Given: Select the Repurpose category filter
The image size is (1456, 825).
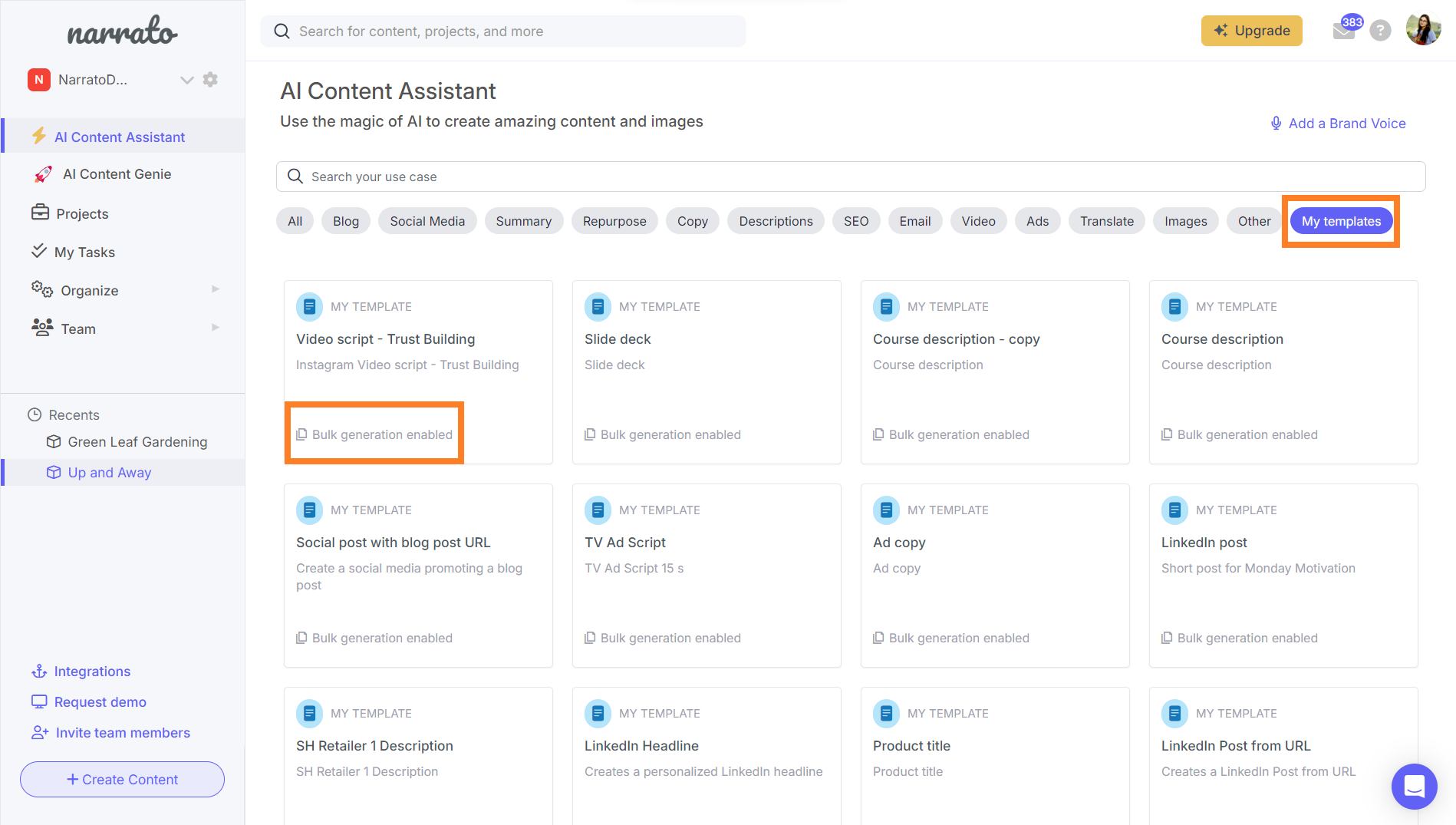Looking at the screenshot, I should tap(614, 221).
